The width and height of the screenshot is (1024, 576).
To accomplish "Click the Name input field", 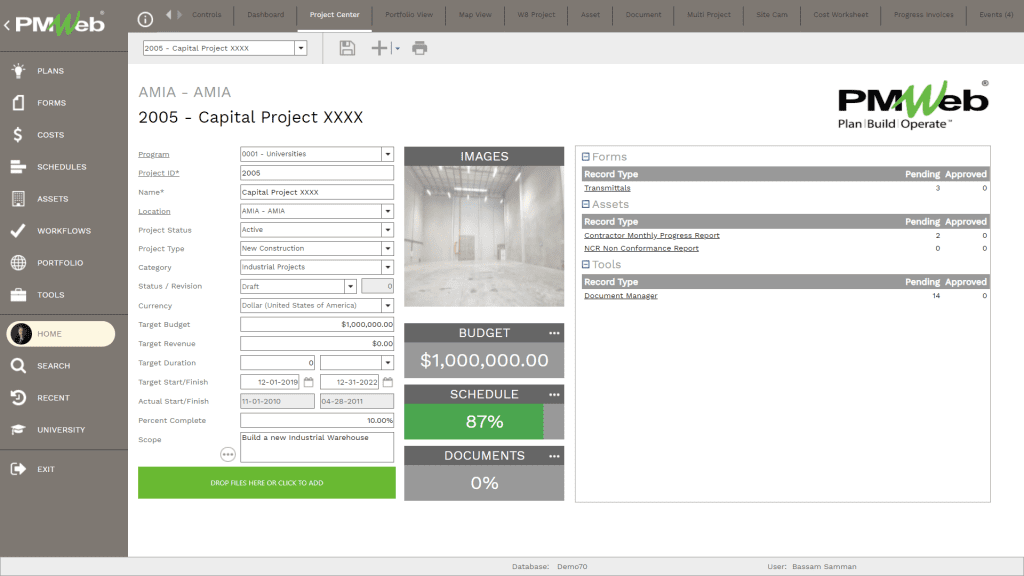I will pyautogui.click(x=317, y=192).
